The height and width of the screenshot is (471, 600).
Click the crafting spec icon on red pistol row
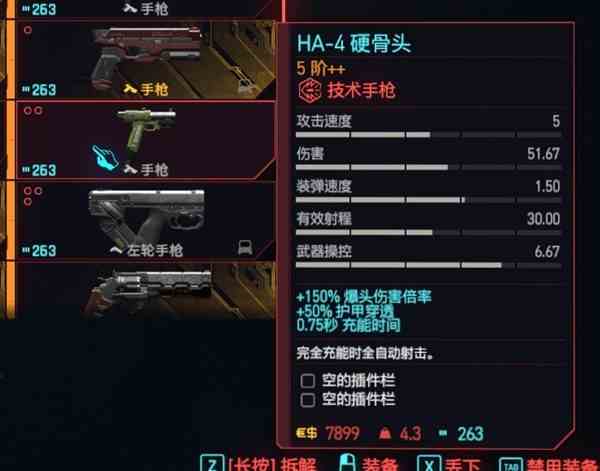[x=245, y=87]
